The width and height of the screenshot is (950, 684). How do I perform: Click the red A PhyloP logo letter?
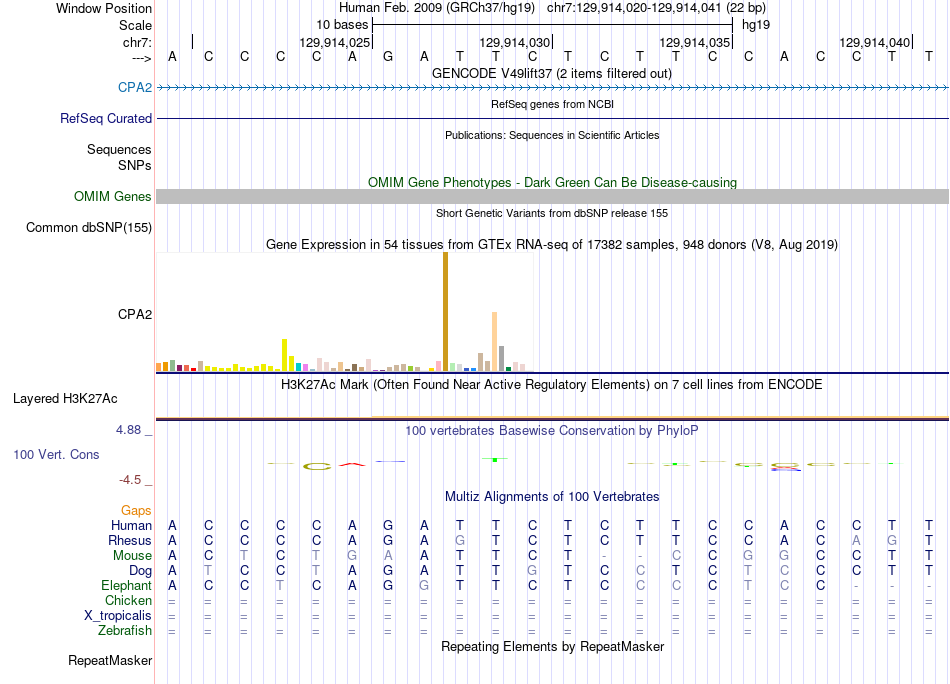pyautogui.click(x=353, y=465)
